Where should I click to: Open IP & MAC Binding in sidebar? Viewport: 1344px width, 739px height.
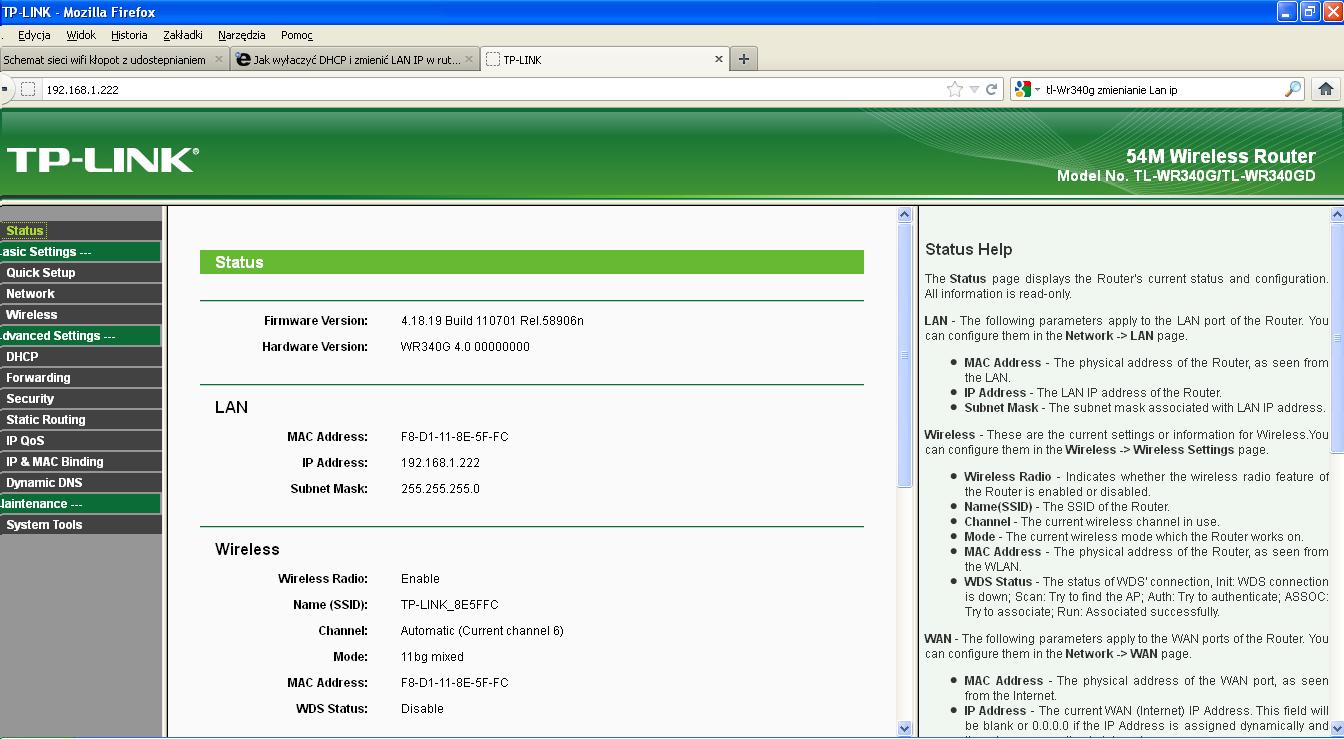54,461
